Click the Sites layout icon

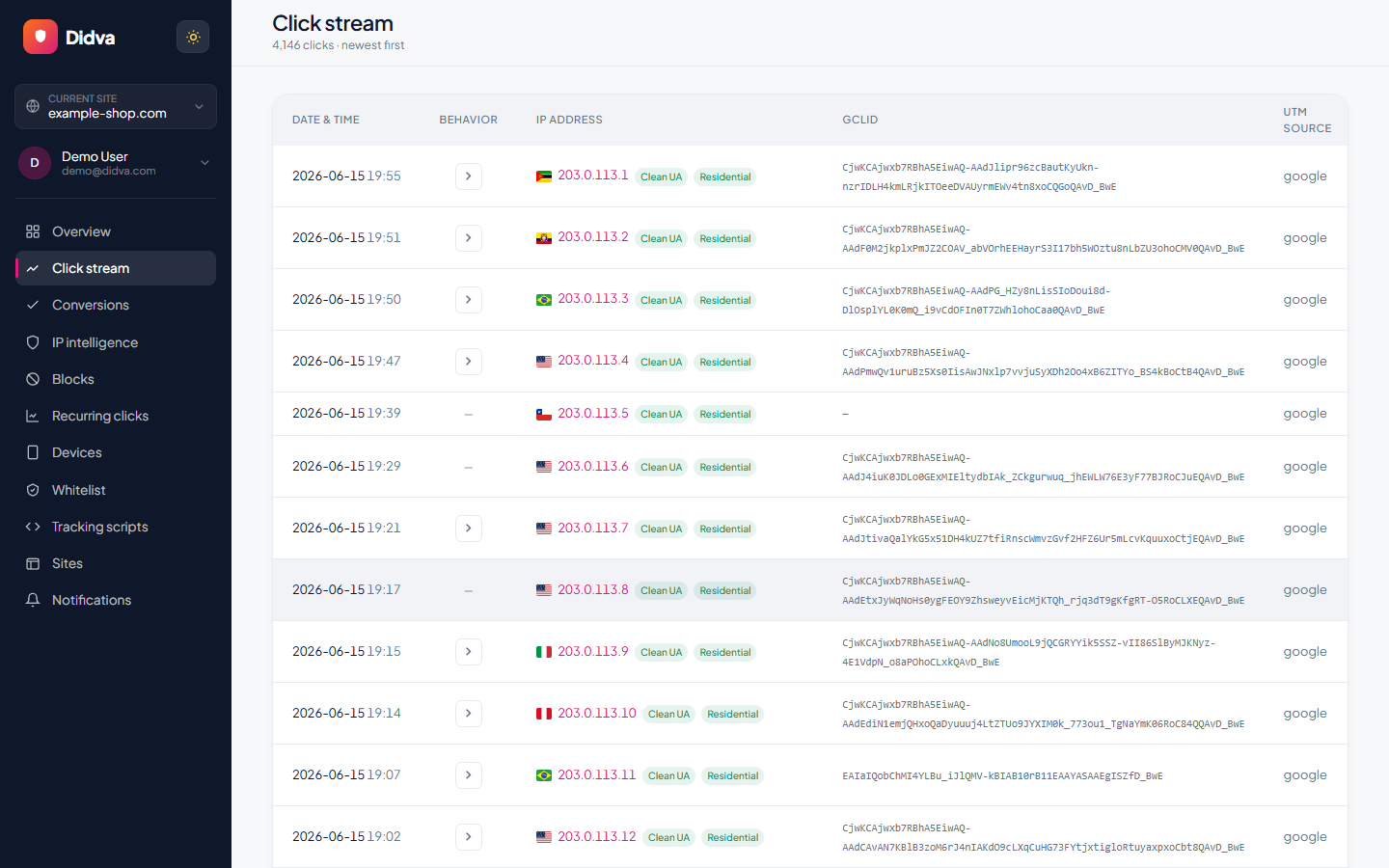(x=33, y=563)
